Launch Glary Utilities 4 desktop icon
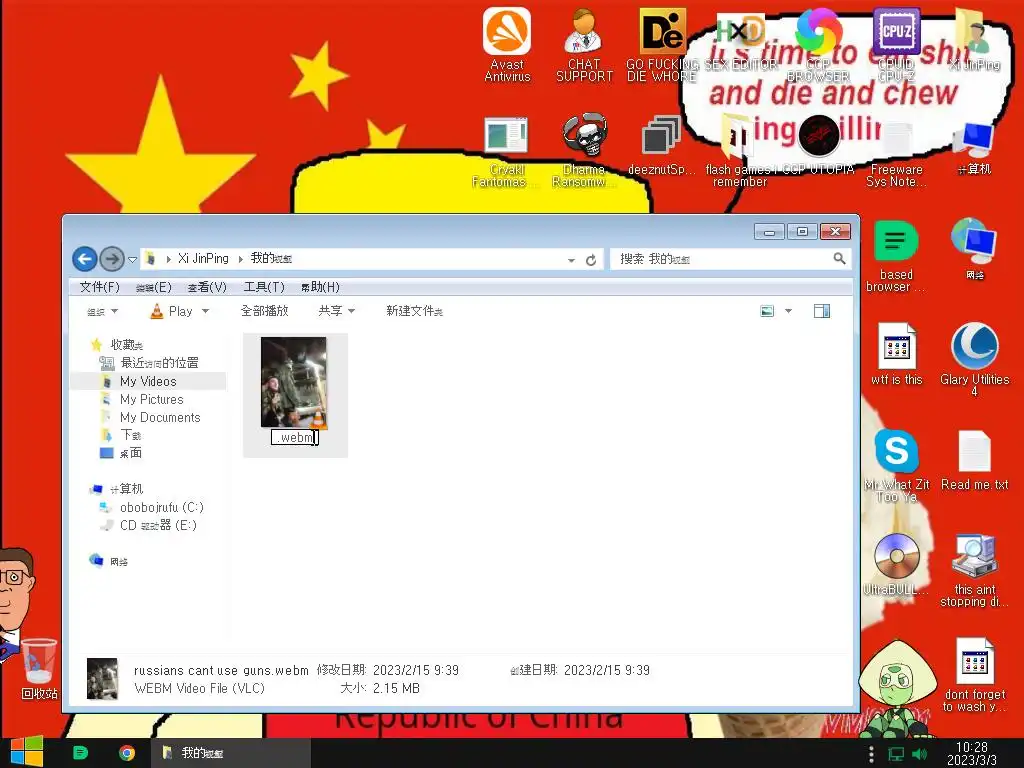 [x=974, y=359]
